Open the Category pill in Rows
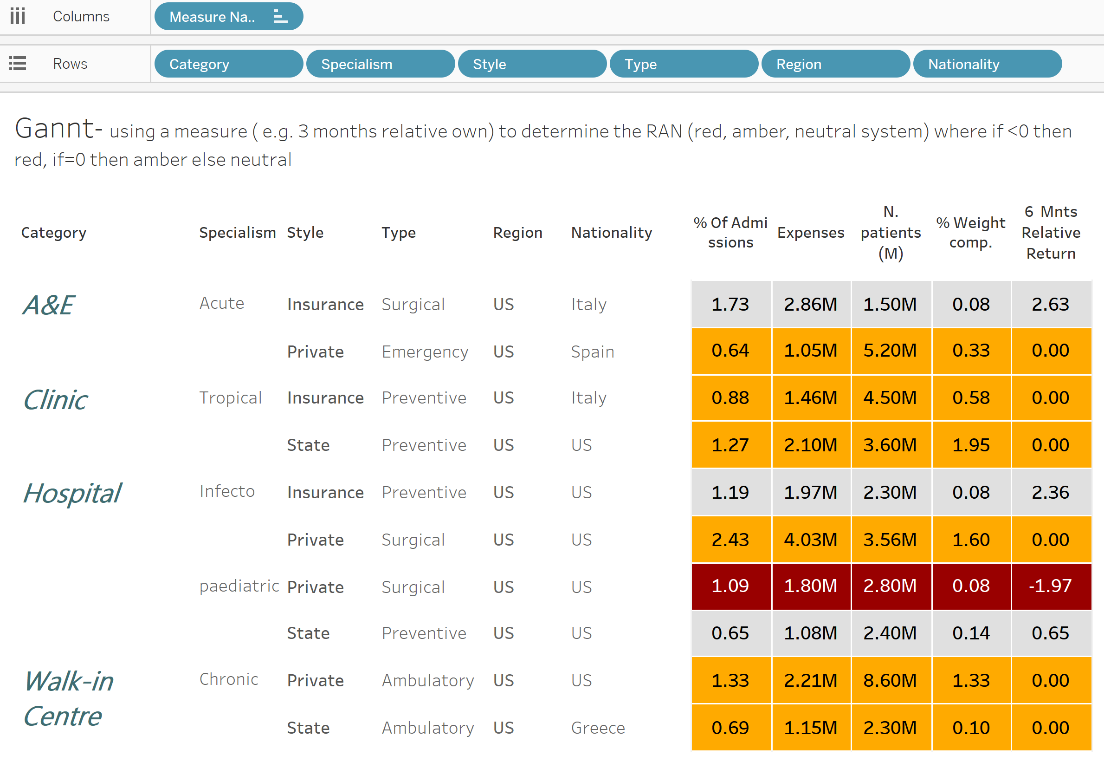This screenshot has height=762, width=1104. click(228, 64)
